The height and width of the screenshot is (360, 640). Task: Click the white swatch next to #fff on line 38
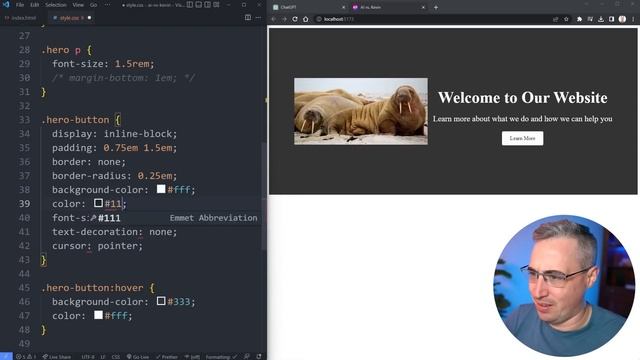[161, 189]
